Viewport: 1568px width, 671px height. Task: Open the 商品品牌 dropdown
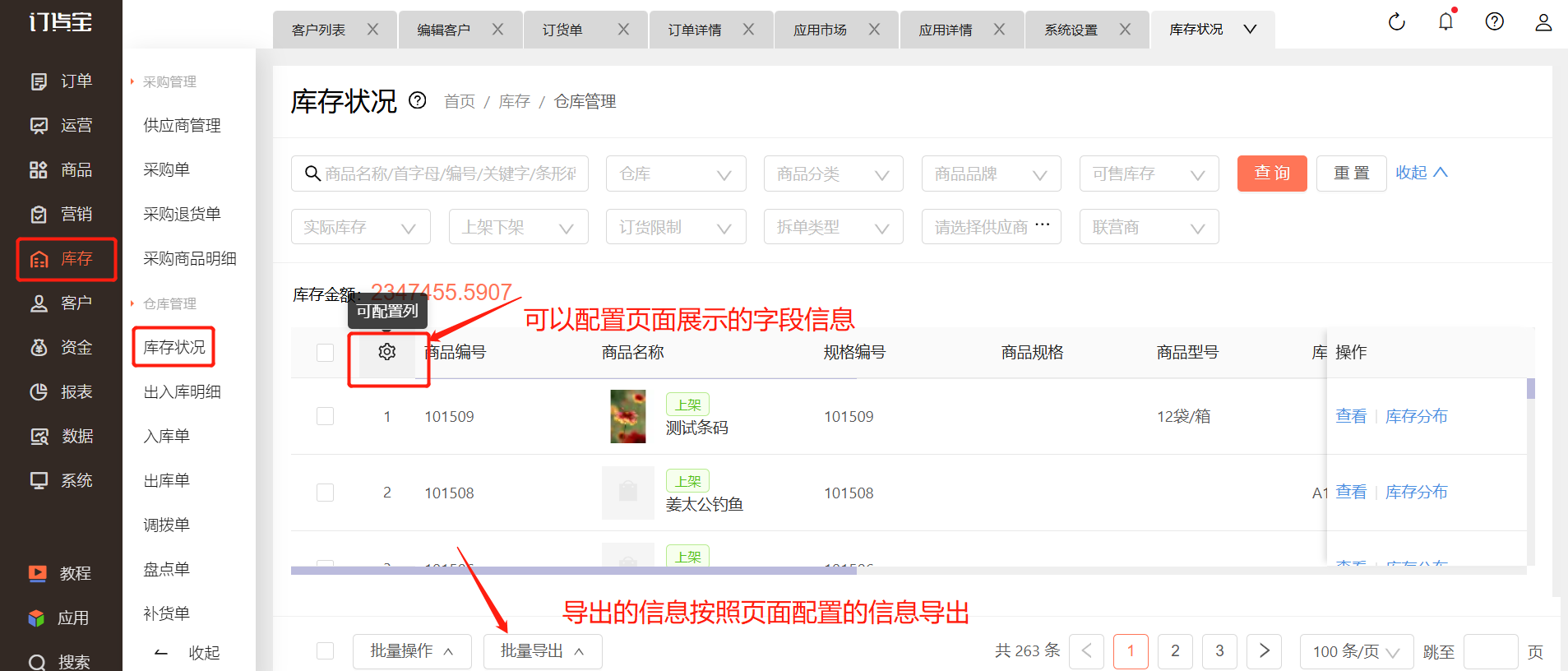click(990, 174)
